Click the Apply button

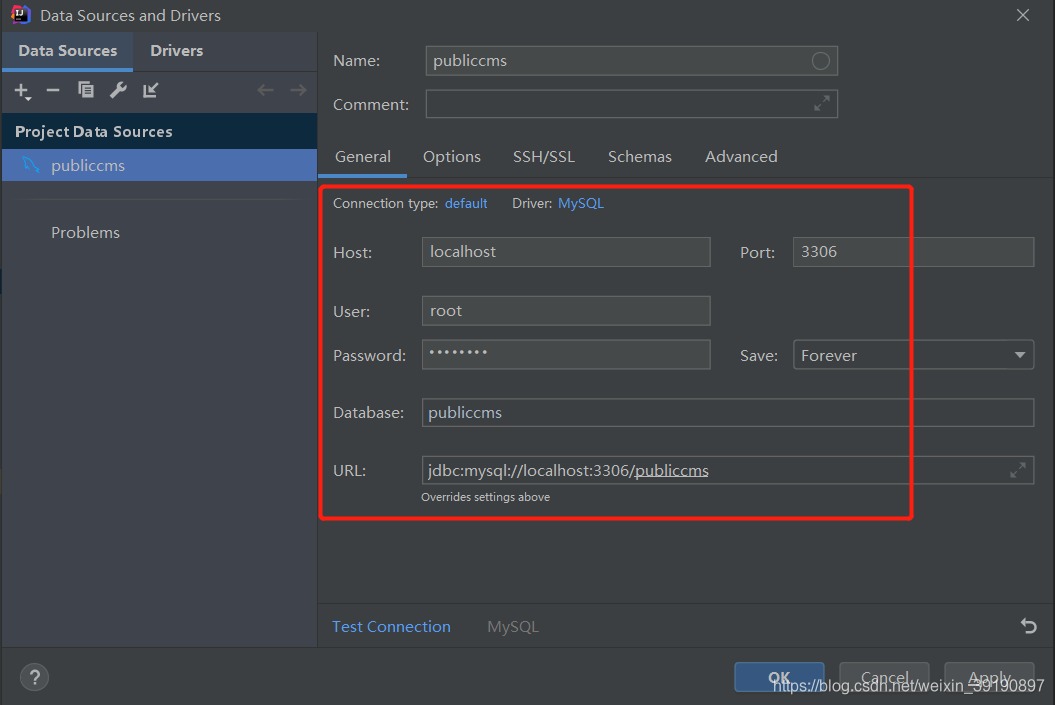(989, 677)
